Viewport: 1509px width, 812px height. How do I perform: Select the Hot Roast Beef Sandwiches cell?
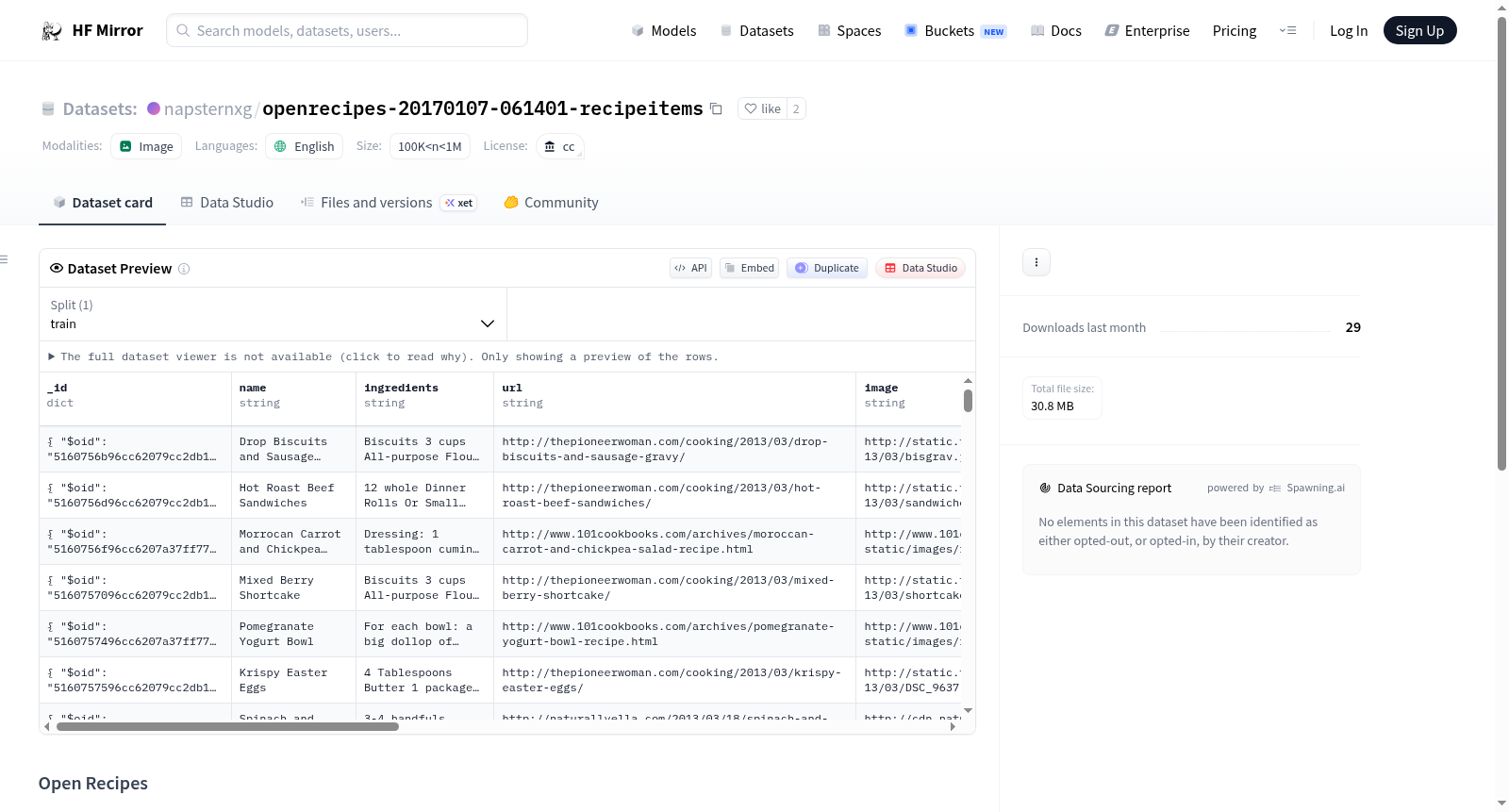pyautogui.click(x=293, y=495)
